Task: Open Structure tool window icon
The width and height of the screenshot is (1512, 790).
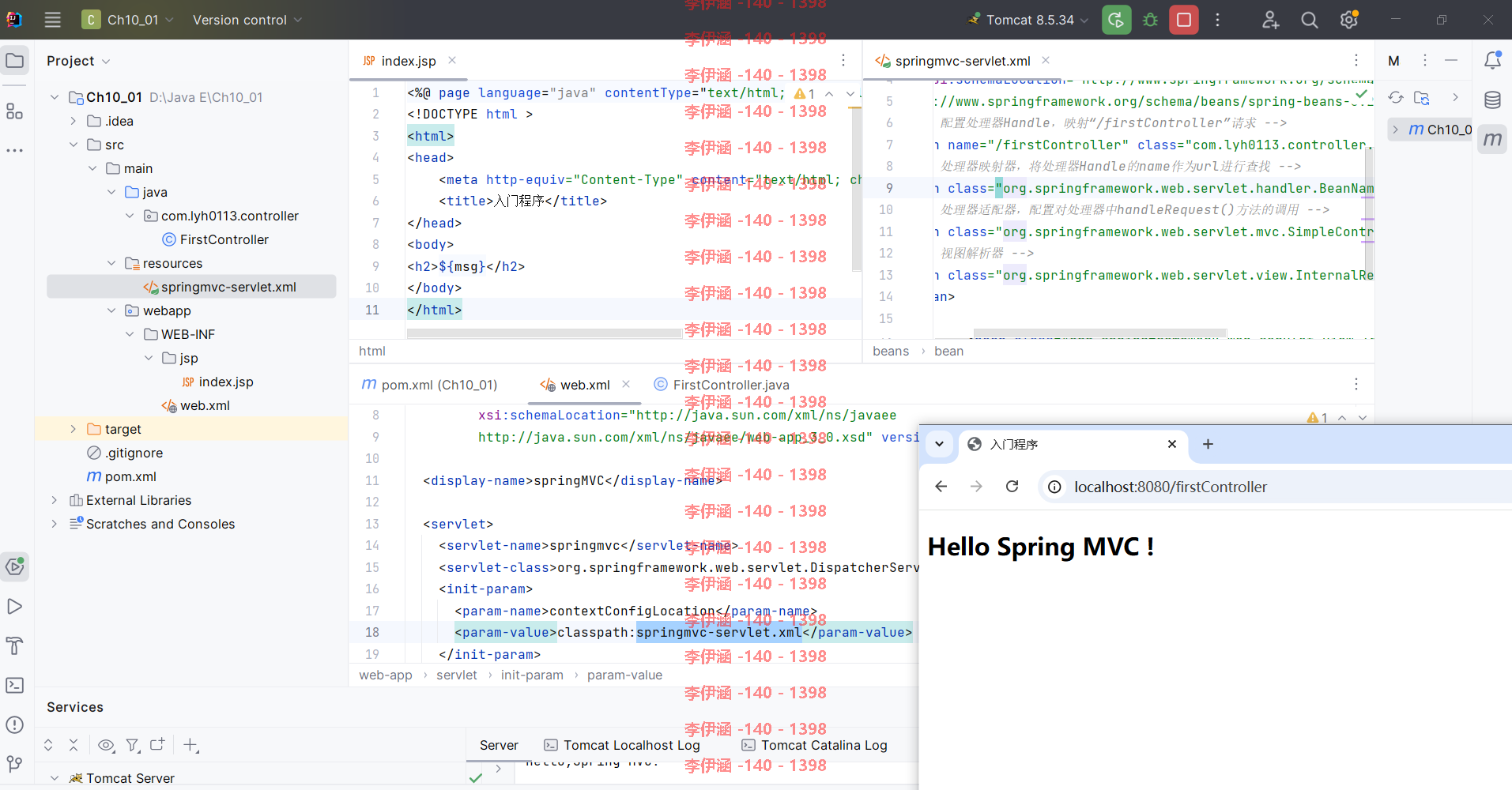Action: pos(15,111)
